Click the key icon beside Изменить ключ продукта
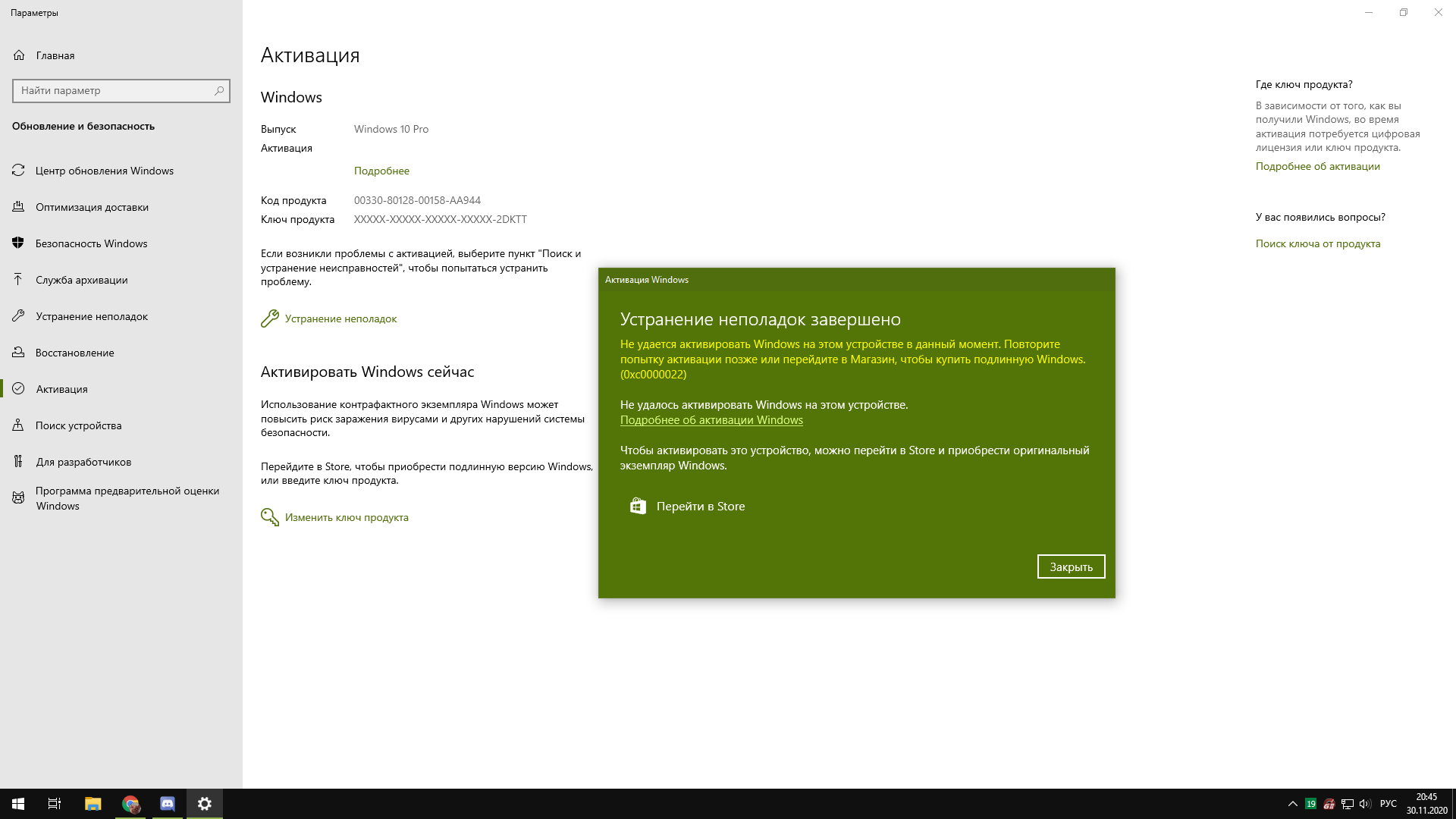Image resolution: width=1456 pixels, height=819 pixels. (270, 517)
